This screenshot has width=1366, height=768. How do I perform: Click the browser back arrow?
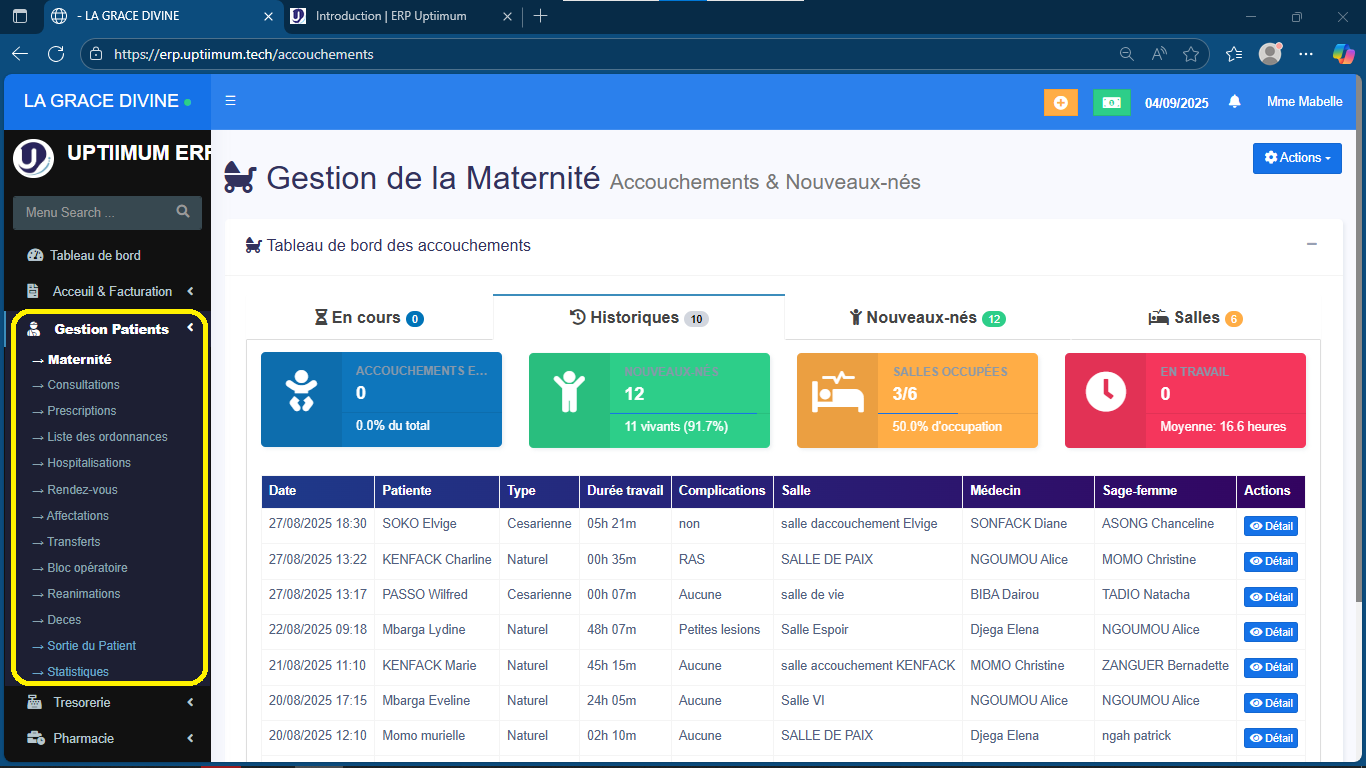pos(20,54)
